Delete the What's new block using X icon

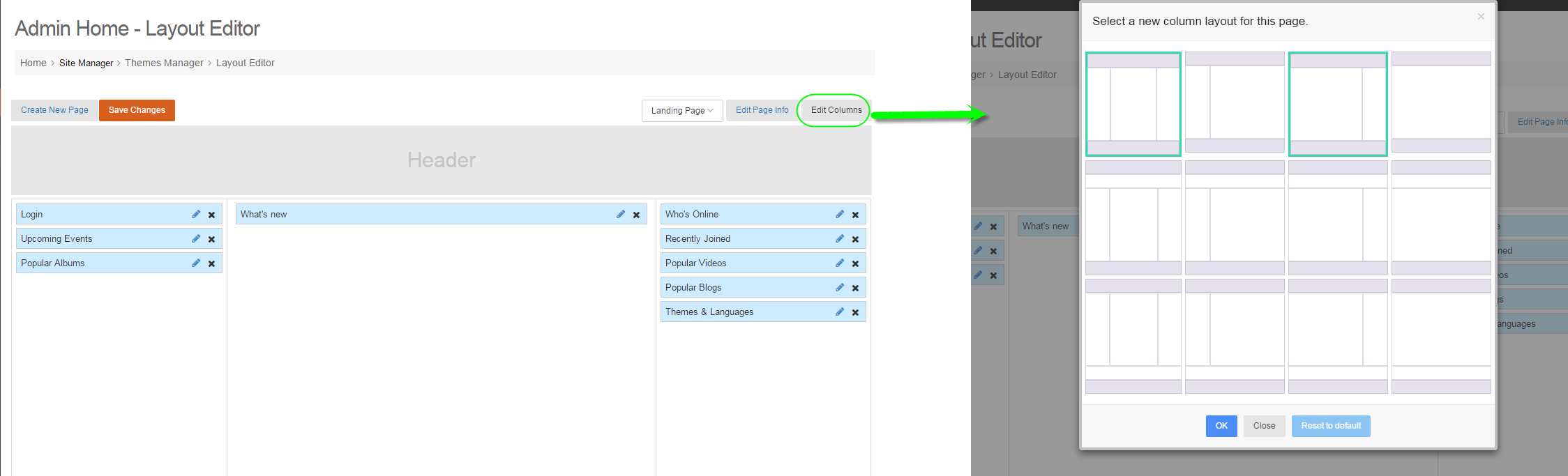(x=636, y=215)
